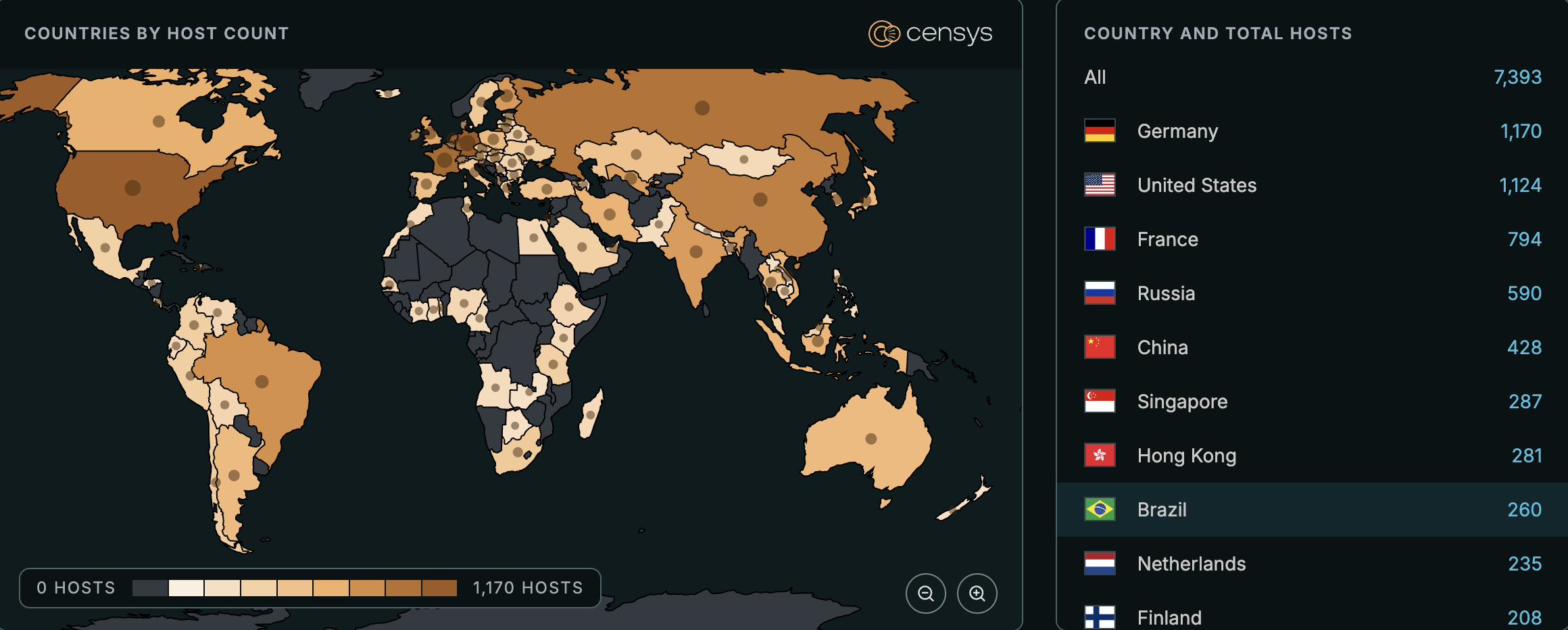Click the darkest brown legend swatch

[439, 588]
